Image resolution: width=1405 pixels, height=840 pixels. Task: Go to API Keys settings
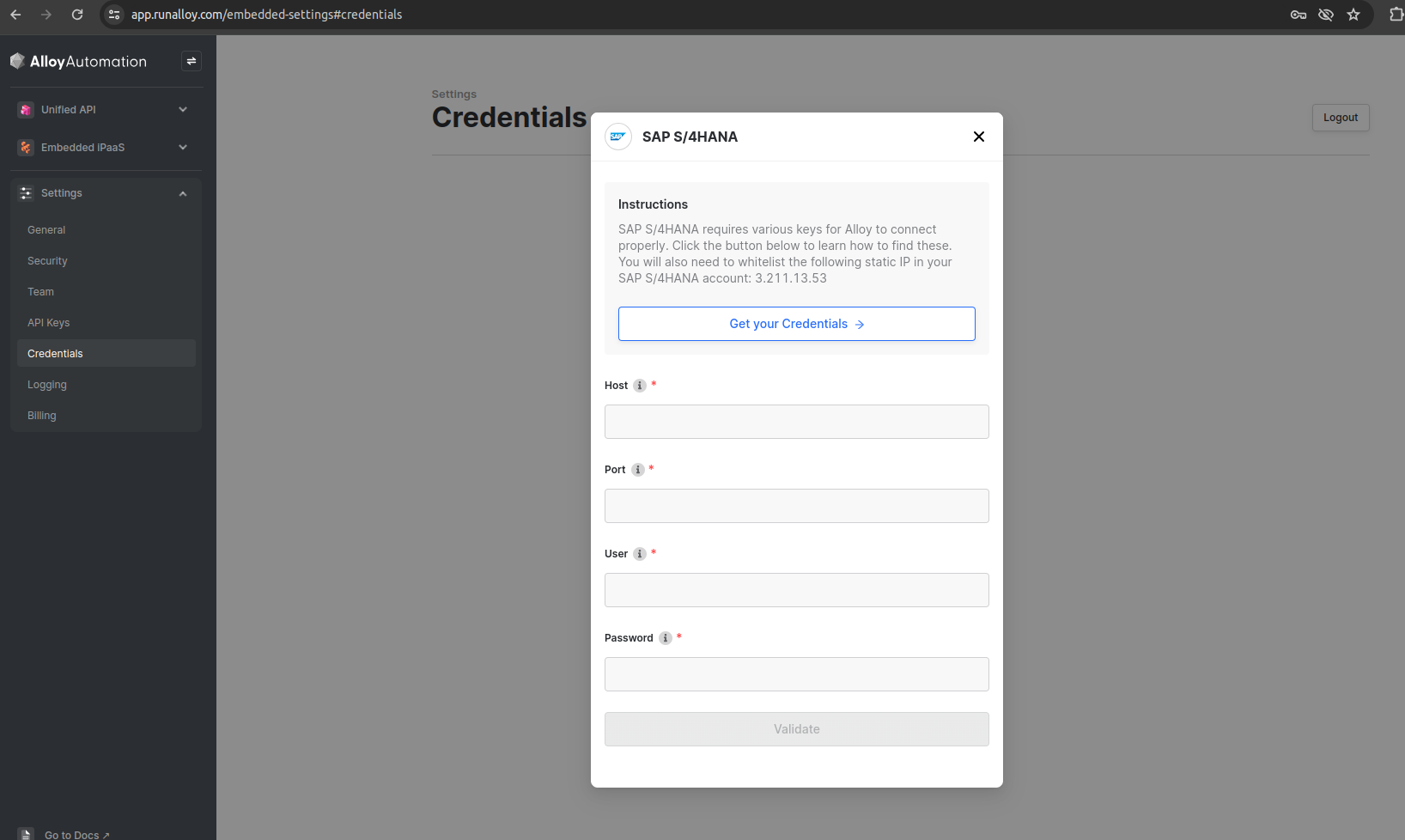[x=49, y=323]
